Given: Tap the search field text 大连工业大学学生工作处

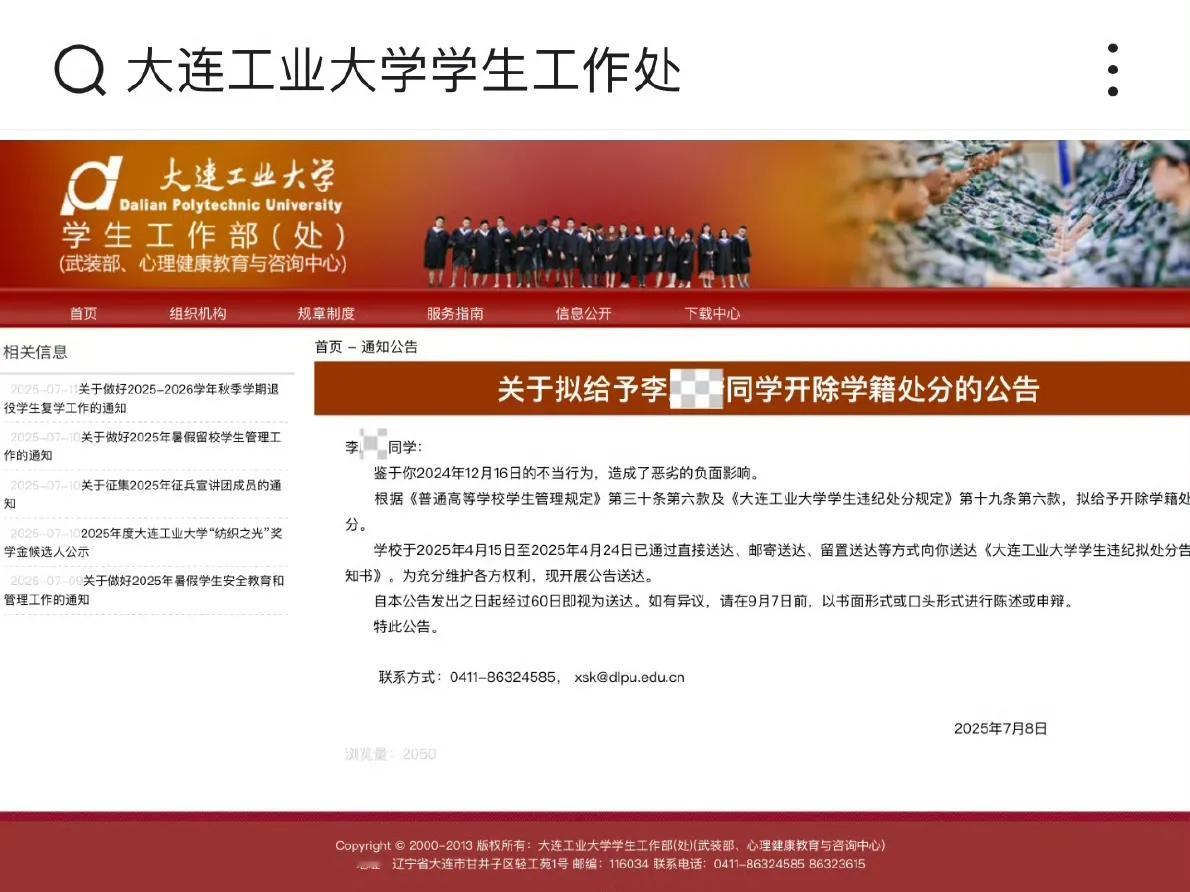Looking at the screenshot, I should (403, 70).
